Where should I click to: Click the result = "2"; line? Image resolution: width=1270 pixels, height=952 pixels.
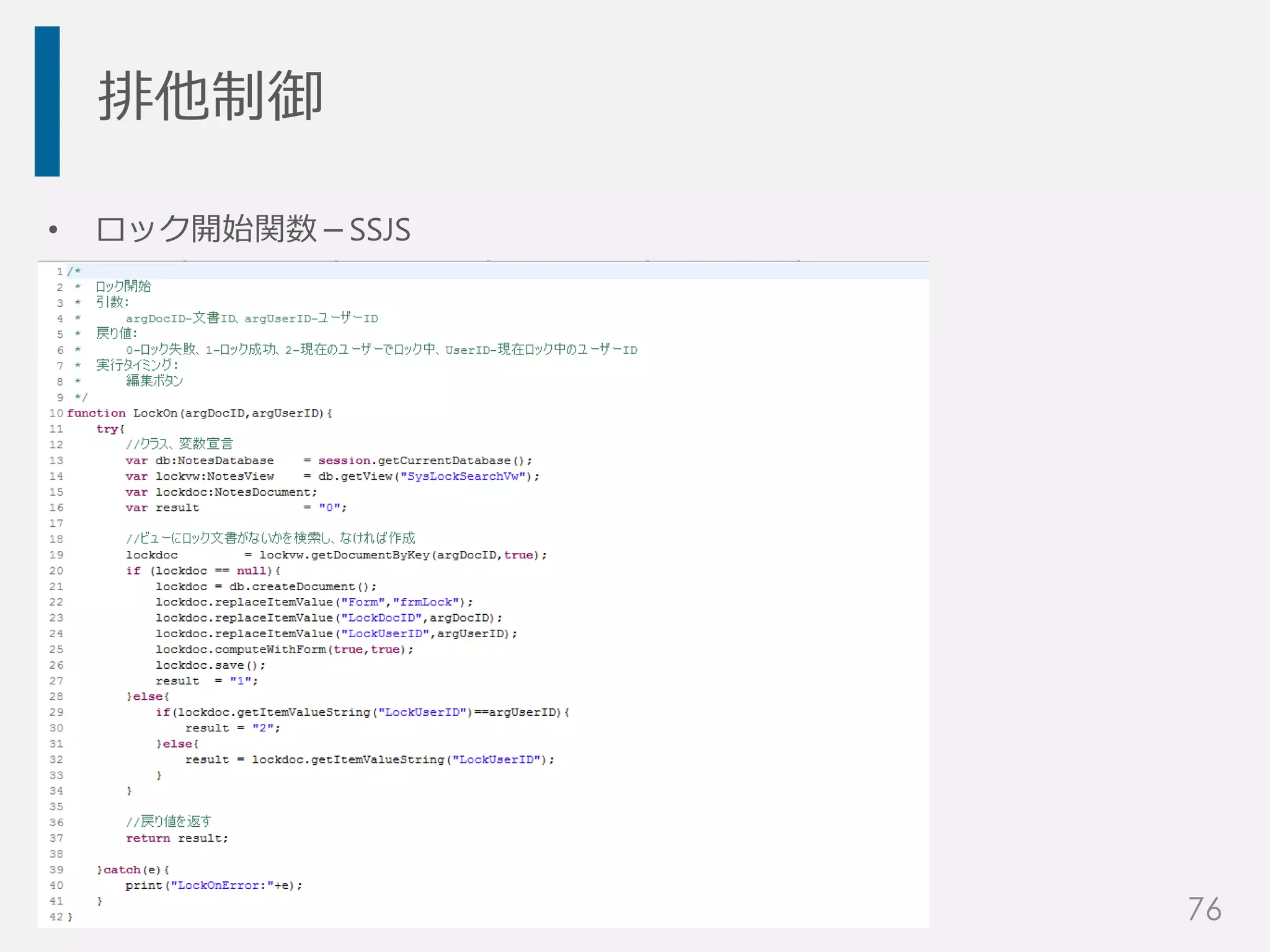pos(233,728)
